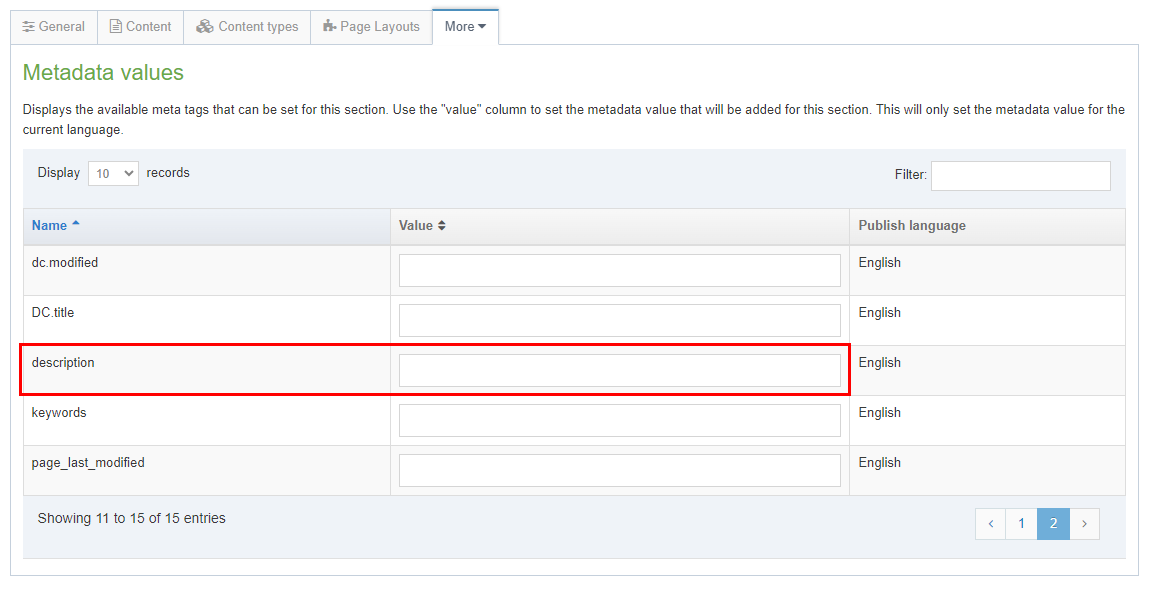
Task: Select pagination page 2
Action: coord(1053,524)
